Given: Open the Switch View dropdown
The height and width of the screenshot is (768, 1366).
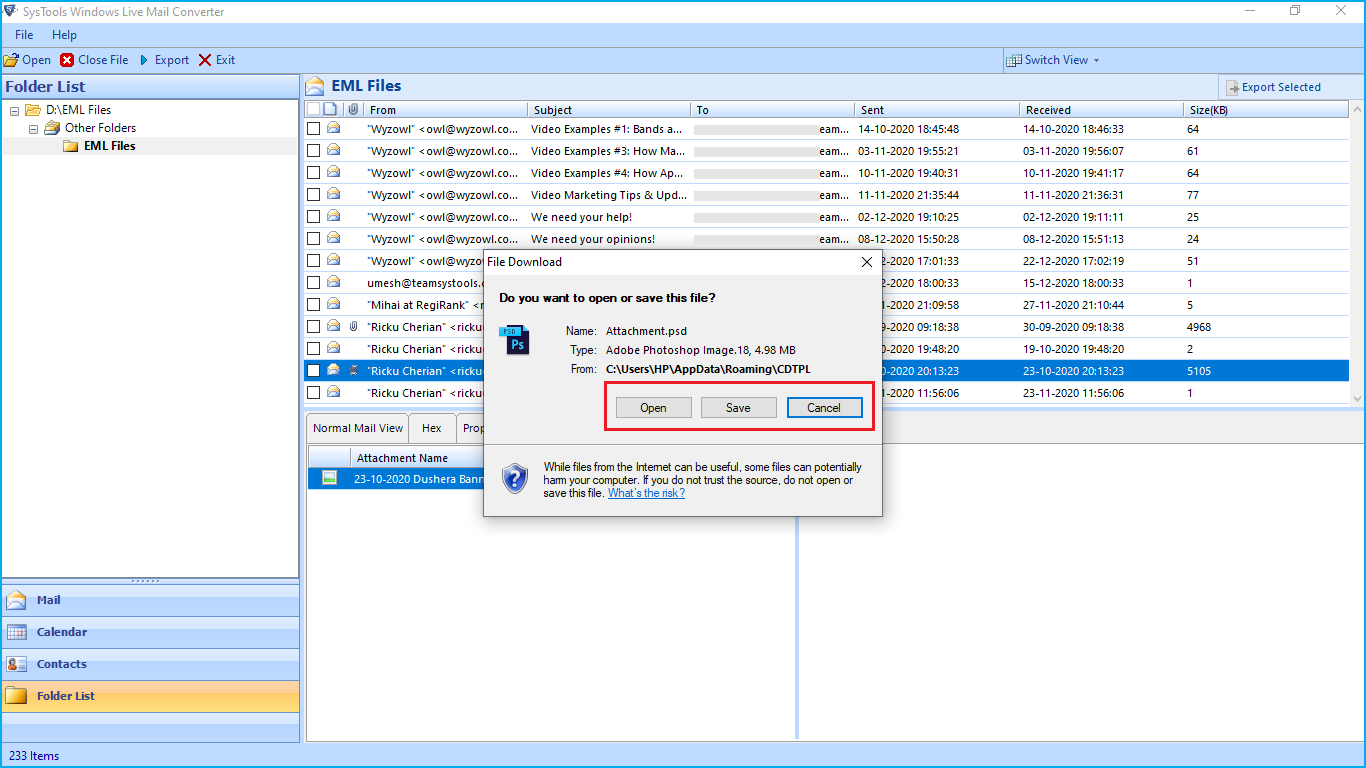Looking at the screenshot, I should coord(1053,60).
